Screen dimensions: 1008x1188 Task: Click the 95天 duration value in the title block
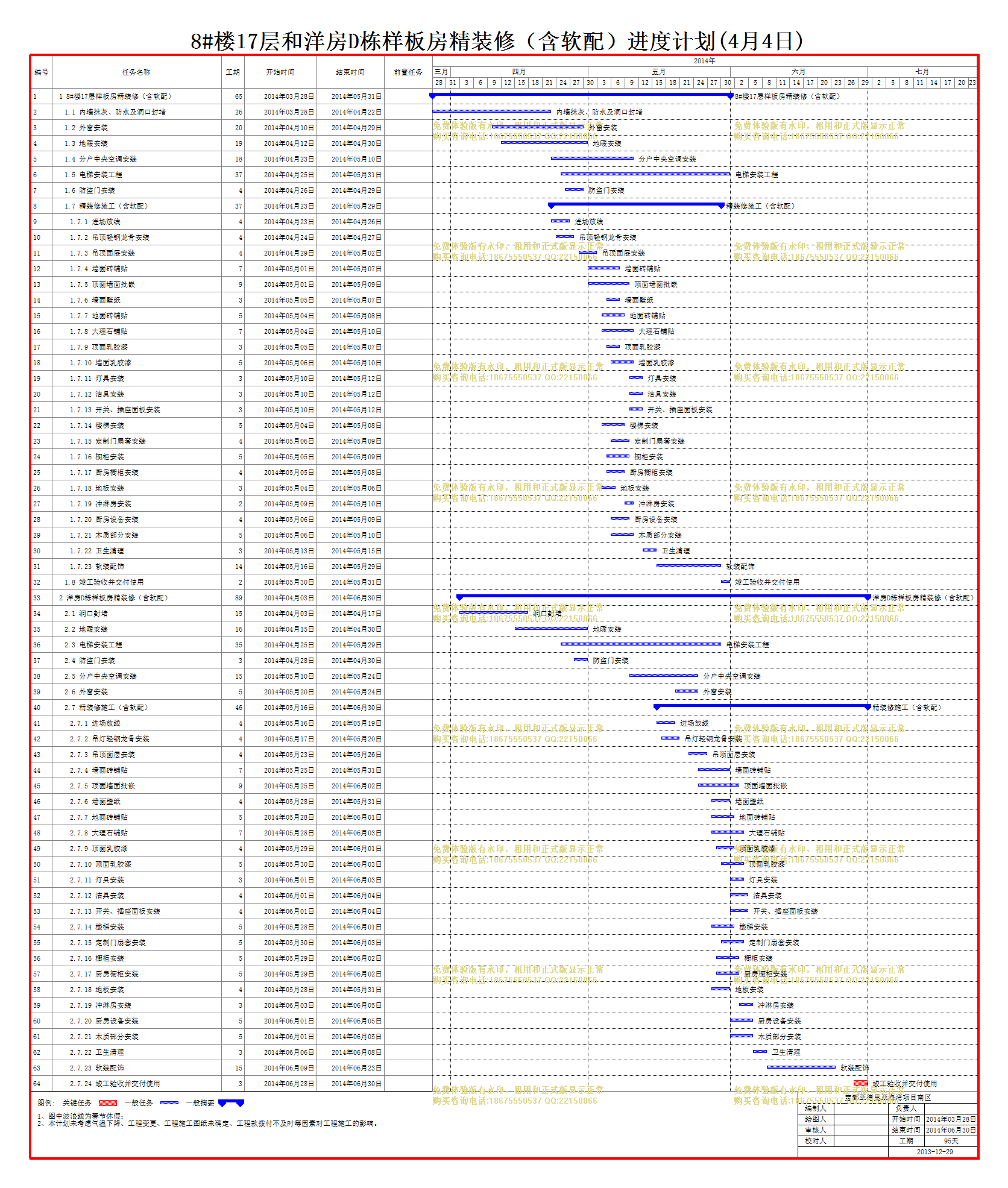pos(951,1141)
